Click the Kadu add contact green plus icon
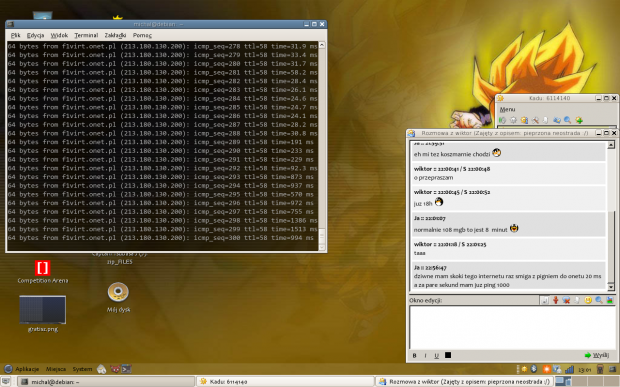 [579, 120]
